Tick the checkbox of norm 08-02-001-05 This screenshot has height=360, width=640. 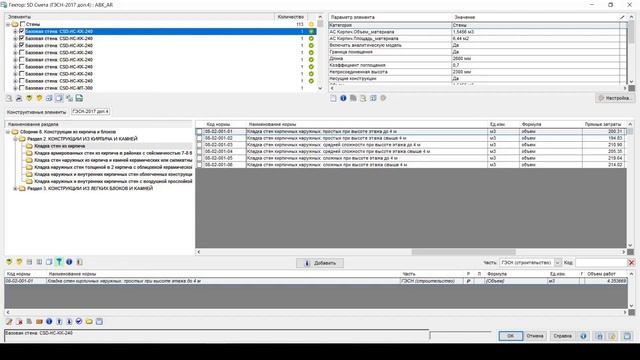(199, 158)
